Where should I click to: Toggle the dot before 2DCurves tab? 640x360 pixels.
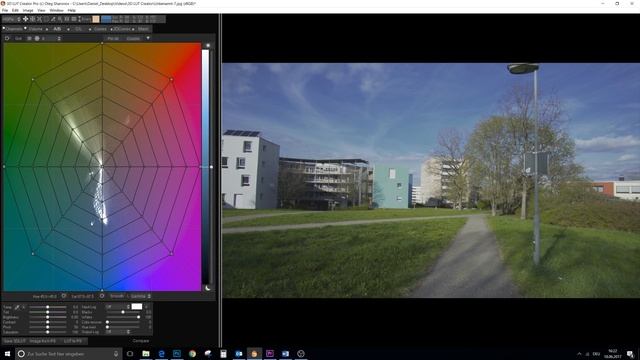coord(111,29)
